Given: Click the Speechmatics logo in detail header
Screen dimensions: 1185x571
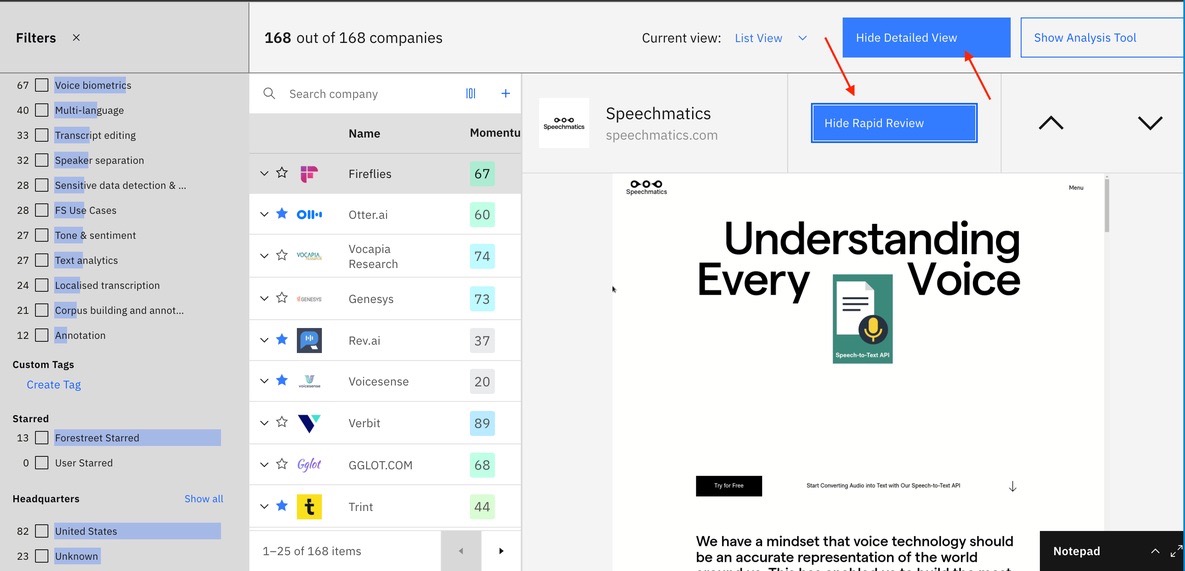Looking at the screenshot, I should tap(564, 123).
